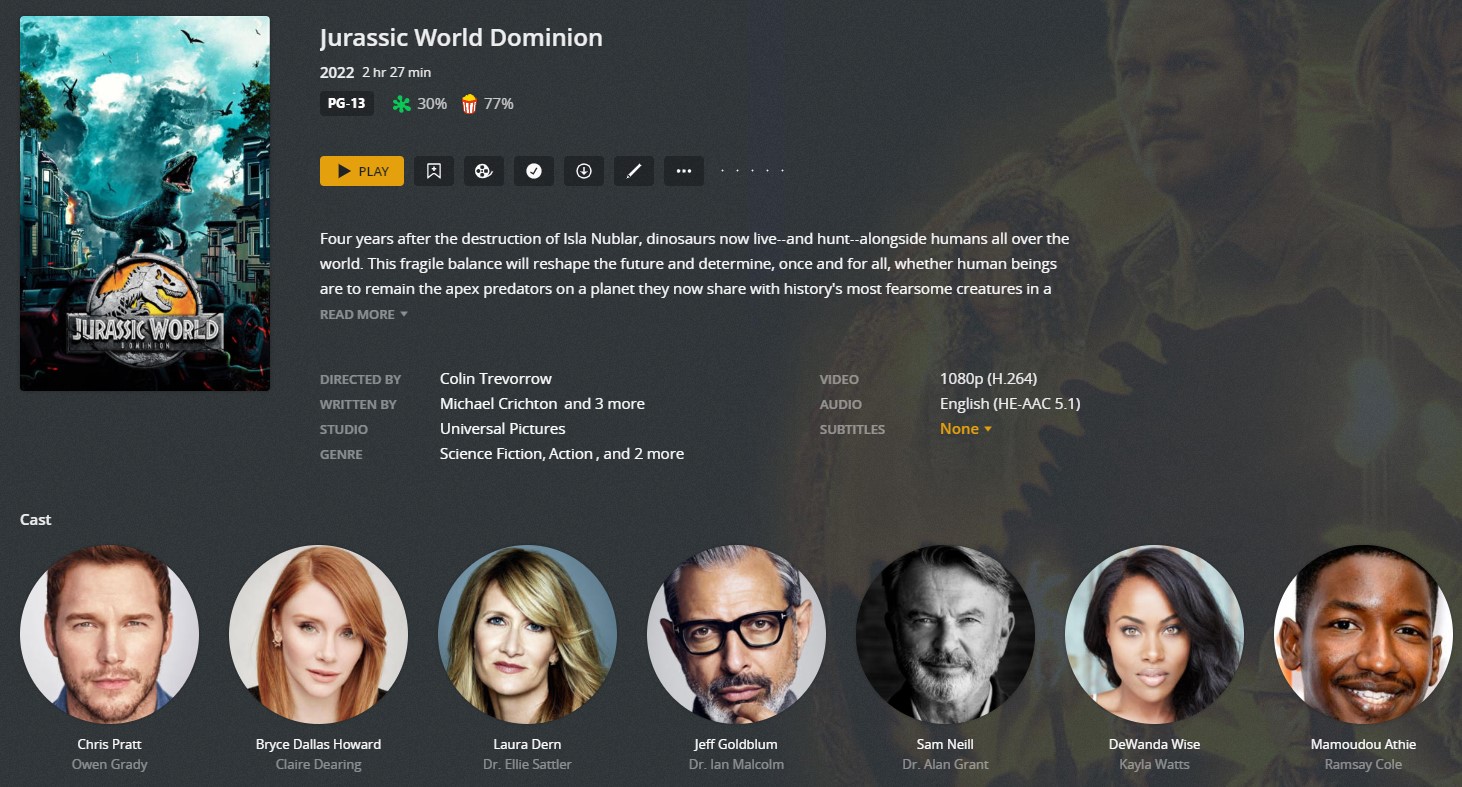Download movie using the down-arrow icon
The width and height of the screenshot is (1462, 787).
coord(584,171)
